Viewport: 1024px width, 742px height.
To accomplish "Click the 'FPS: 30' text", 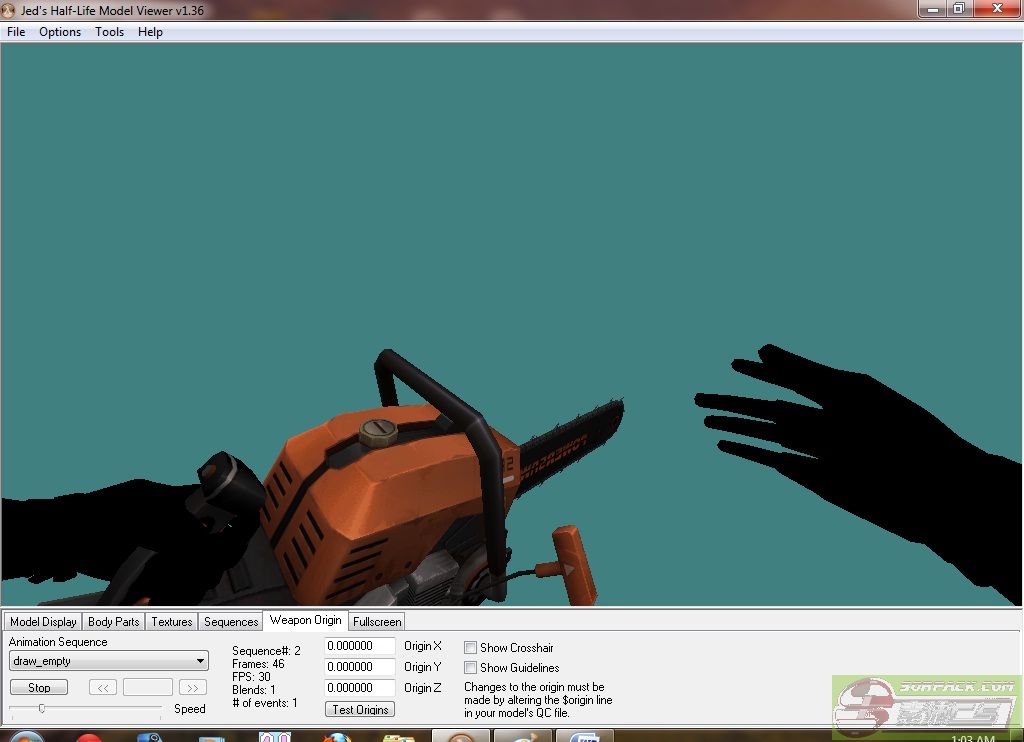I will pyautogui.click(x=251, y=677).
